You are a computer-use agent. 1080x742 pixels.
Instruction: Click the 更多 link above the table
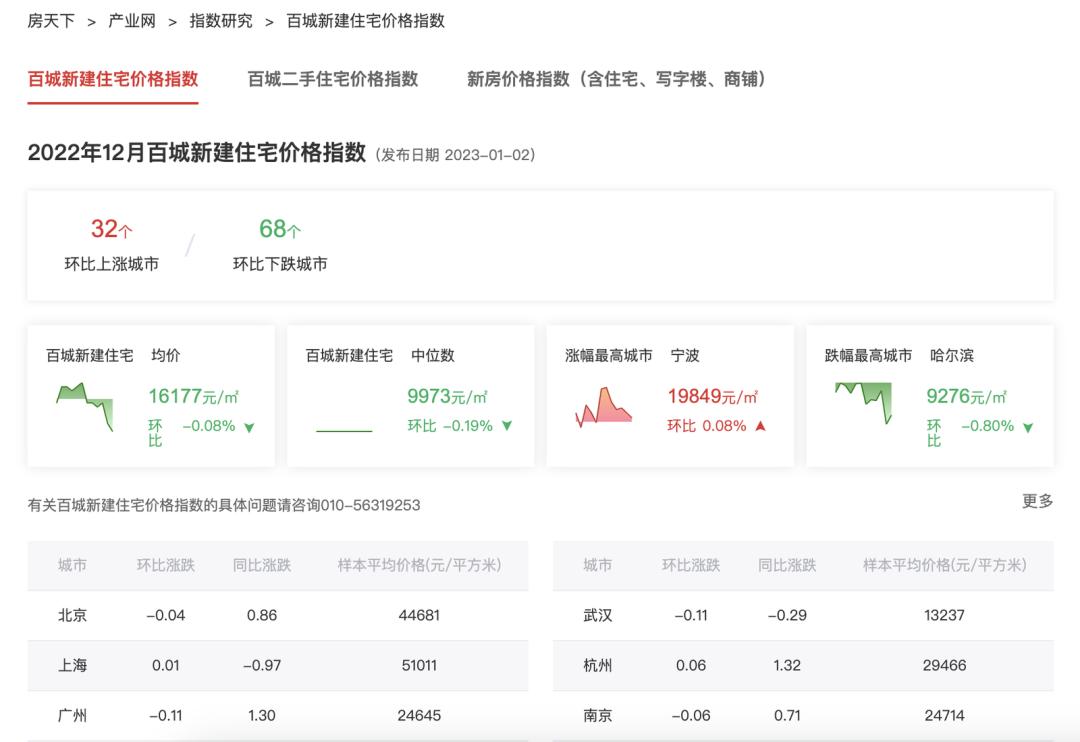(x=1038, y=500)
